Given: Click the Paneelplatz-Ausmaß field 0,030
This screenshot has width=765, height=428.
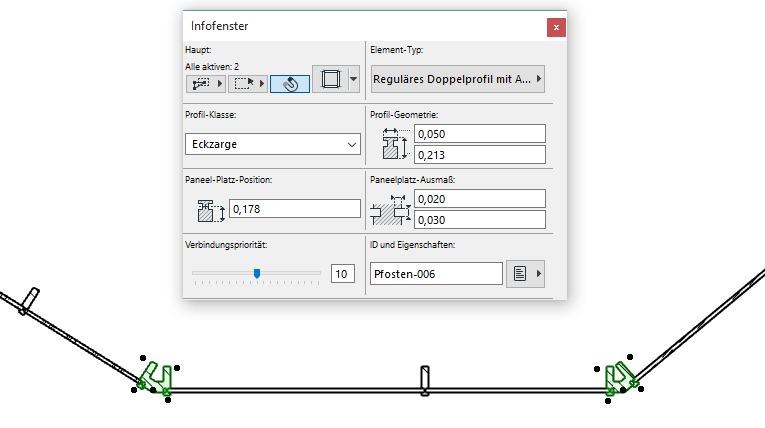Looking at the screenshot, I should pyautogui.click(x=480, y=220).
